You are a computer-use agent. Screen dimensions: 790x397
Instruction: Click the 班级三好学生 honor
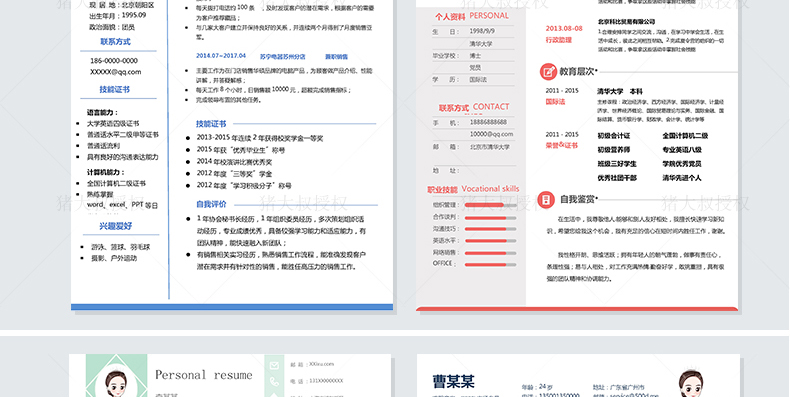coord(617,164)
